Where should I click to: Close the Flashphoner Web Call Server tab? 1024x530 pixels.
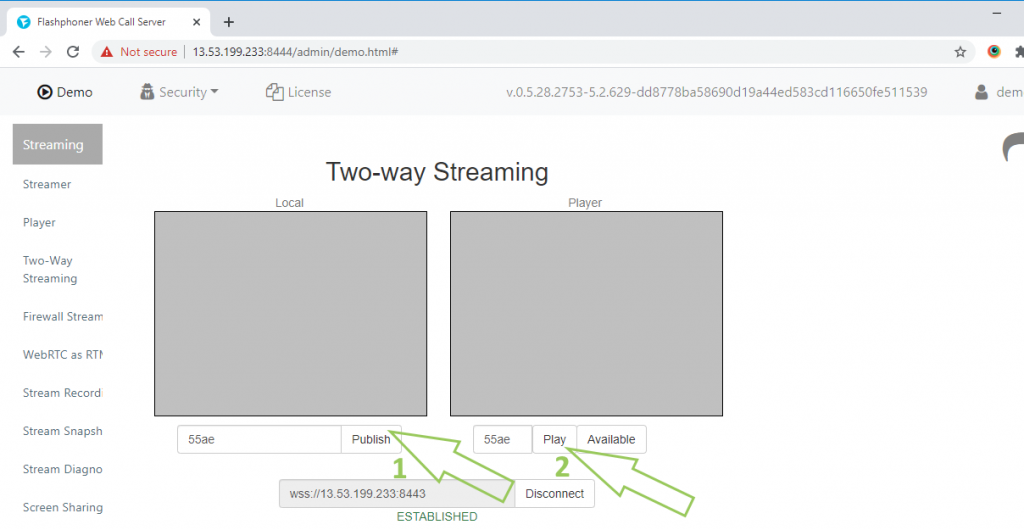click(x=197, y=22)
